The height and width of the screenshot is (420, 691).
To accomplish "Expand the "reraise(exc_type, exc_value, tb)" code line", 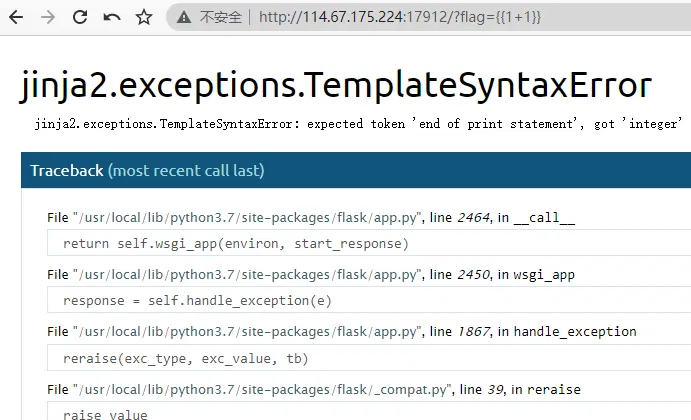I will tap(186, 358).
